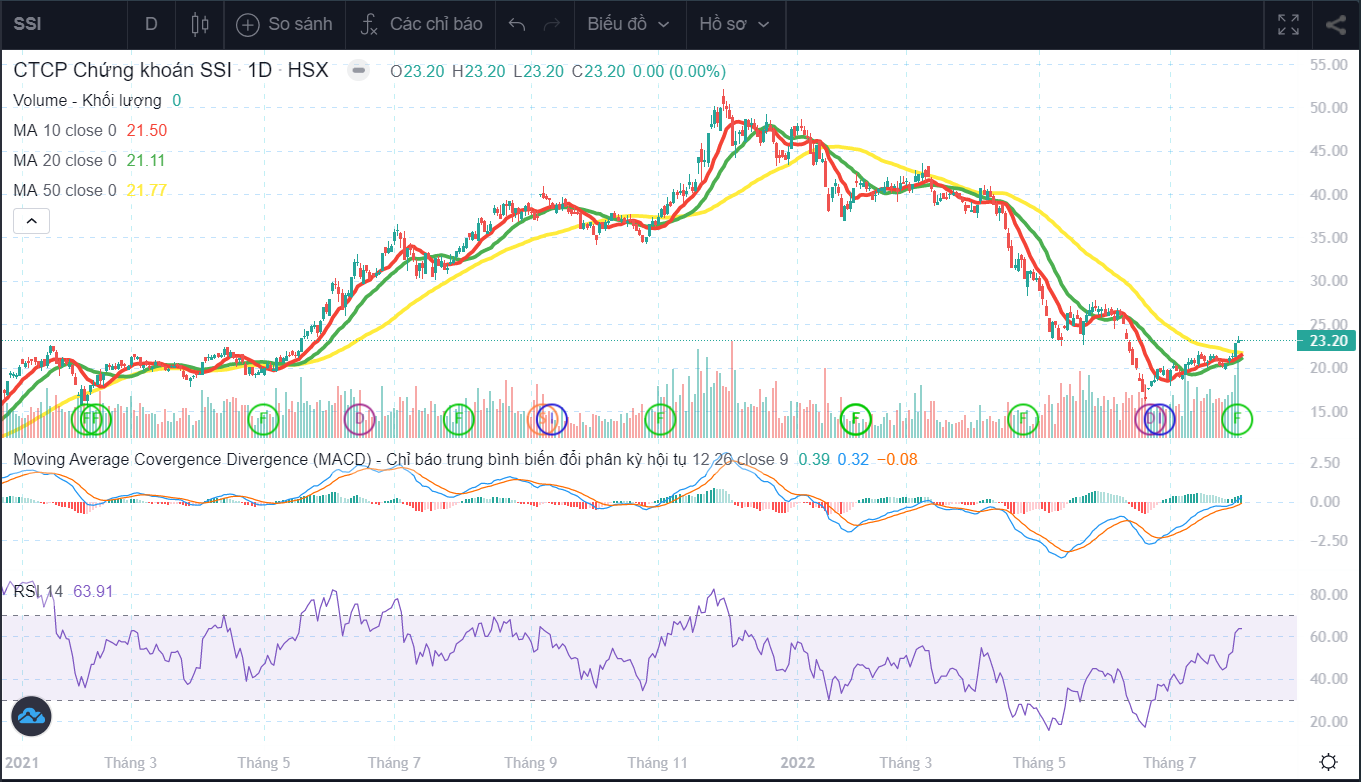
Task: Select the MA 20 close legend
Action: tap(65, 160)
